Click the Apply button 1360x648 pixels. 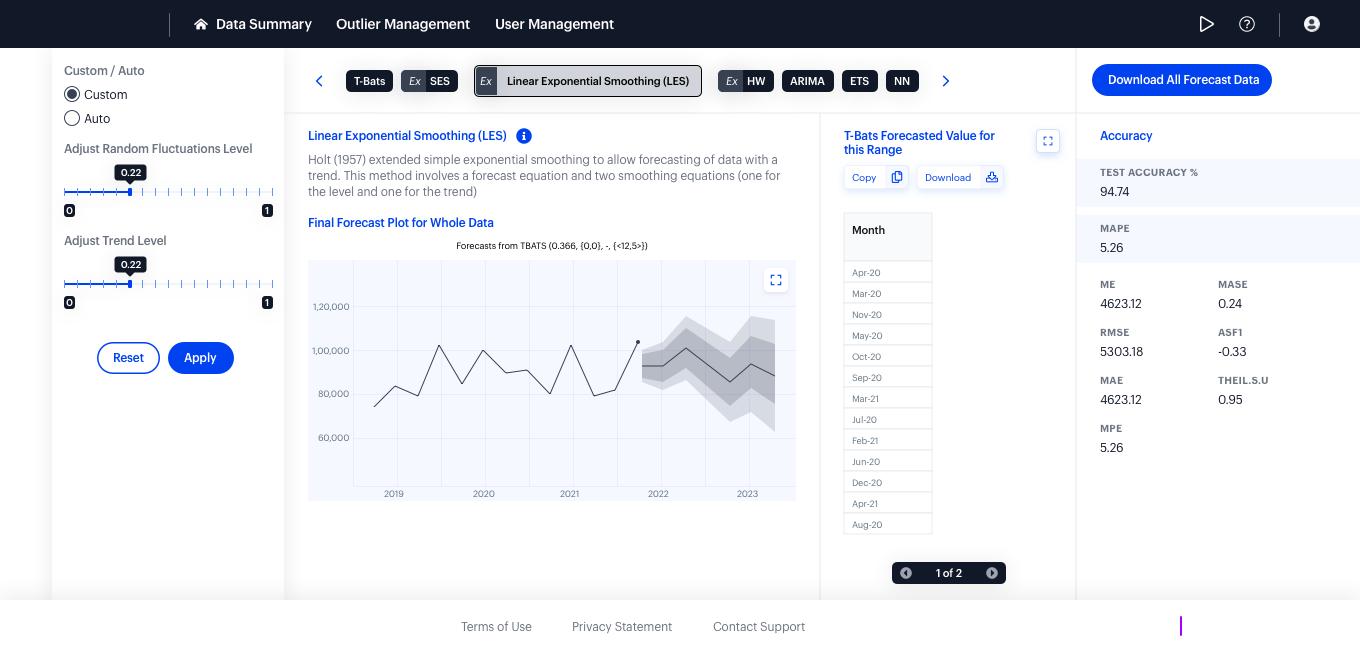pos(200,358)
